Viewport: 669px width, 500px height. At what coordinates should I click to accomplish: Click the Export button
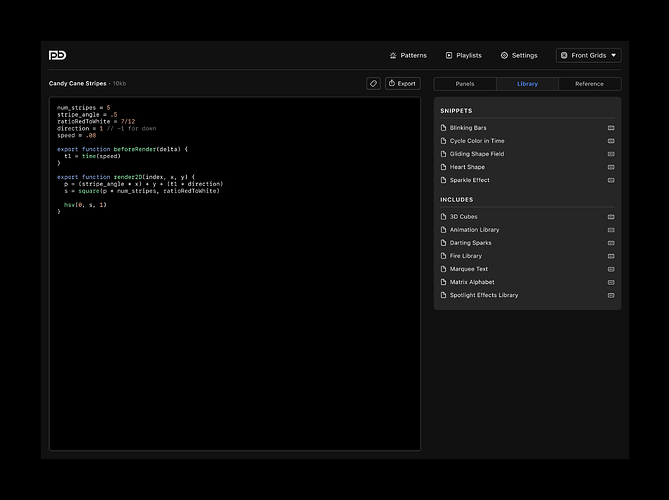tap(402, 84)
